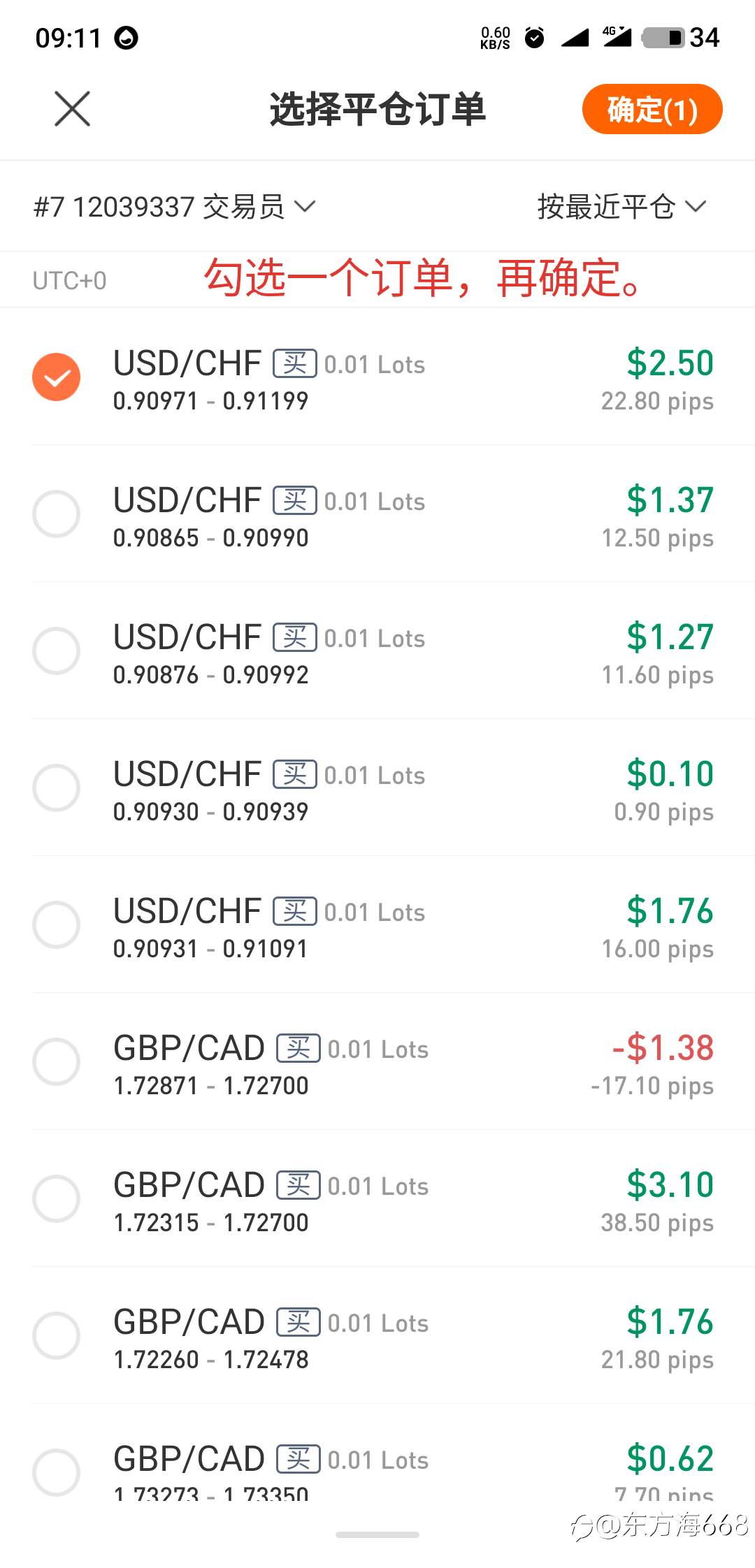Viewport: 755px width, 1568px height.
Task: Tick the GBP/CAD order with $0.62 profit
Action: tap(57, 1473)
